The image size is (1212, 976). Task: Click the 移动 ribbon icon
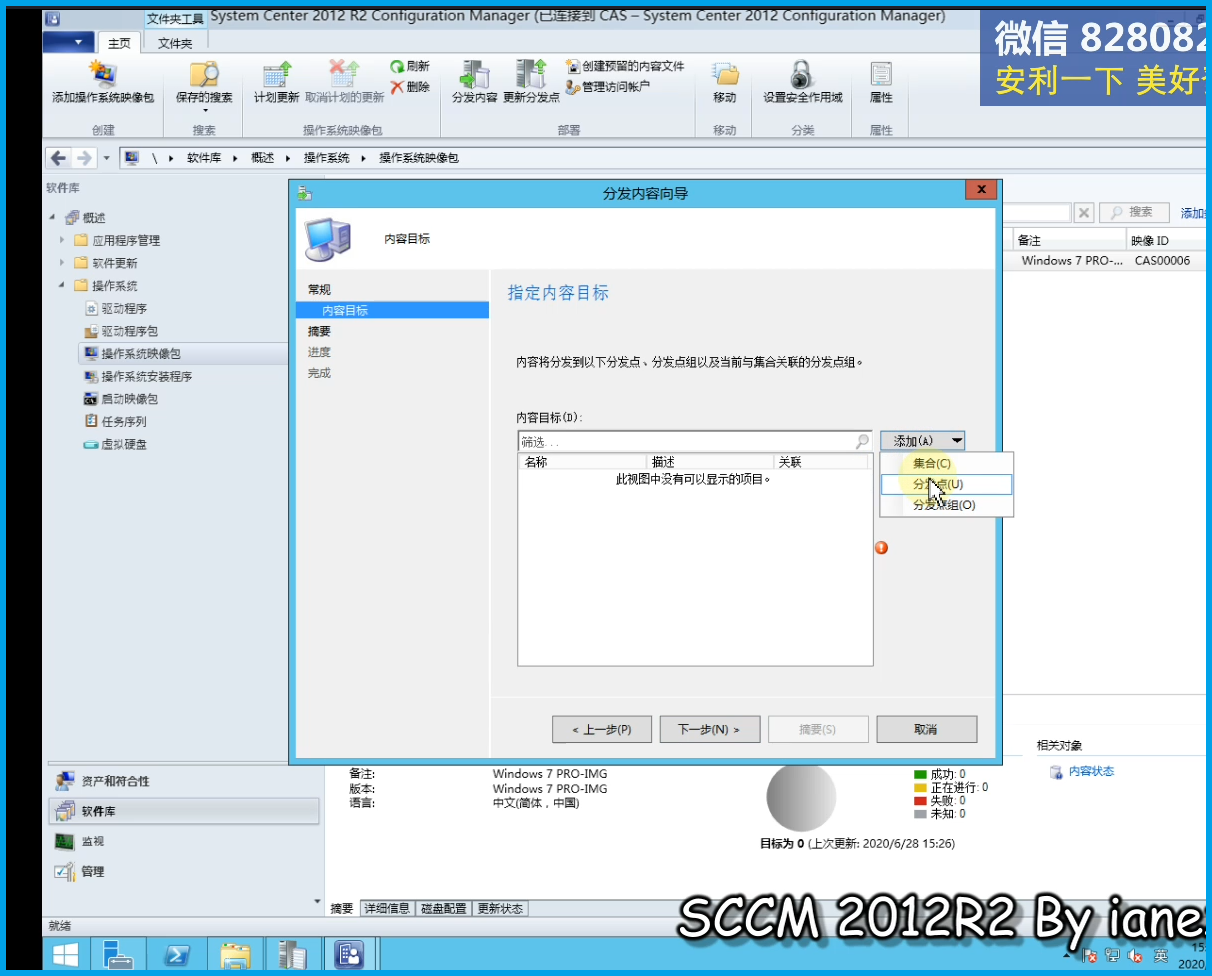pyautogui.click(x=724, y=83)
